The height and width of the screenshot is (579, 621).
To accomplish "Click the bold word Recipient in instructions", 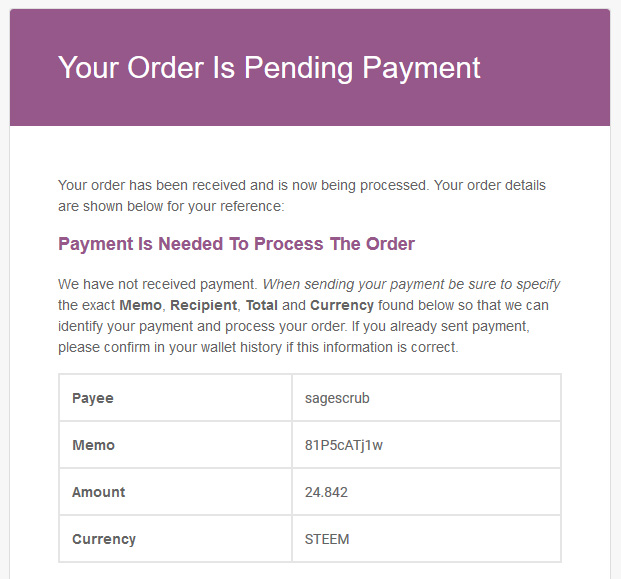I will click(203, 305).
